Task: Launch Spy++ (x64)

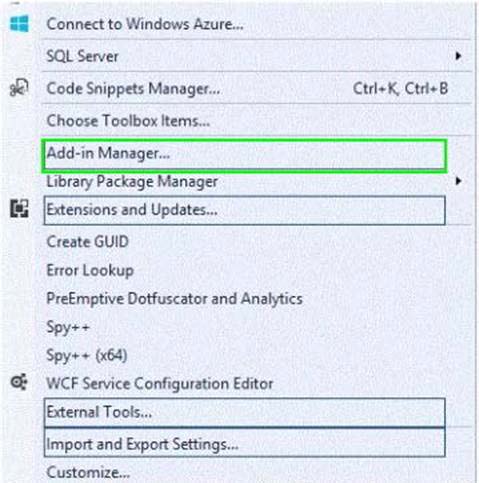Action: (87, 355)
